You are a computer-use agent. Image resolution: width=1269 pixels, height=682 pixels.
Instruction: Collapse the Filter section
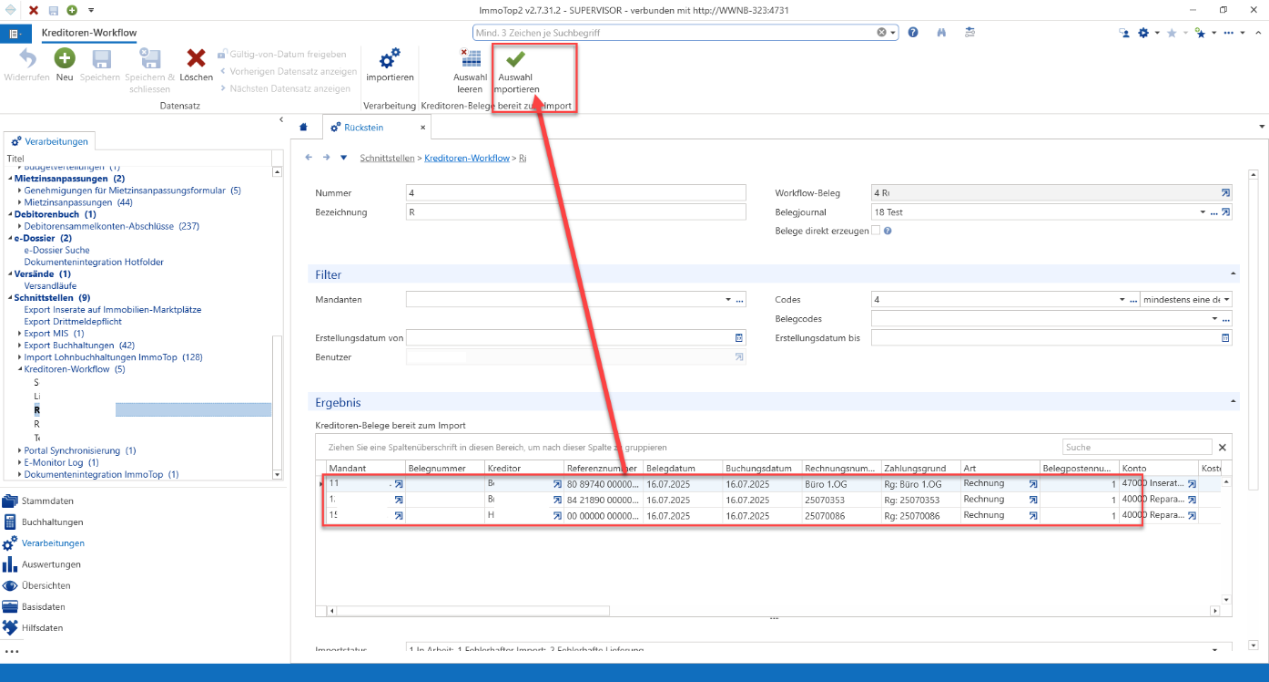[x=1233, y=274]
